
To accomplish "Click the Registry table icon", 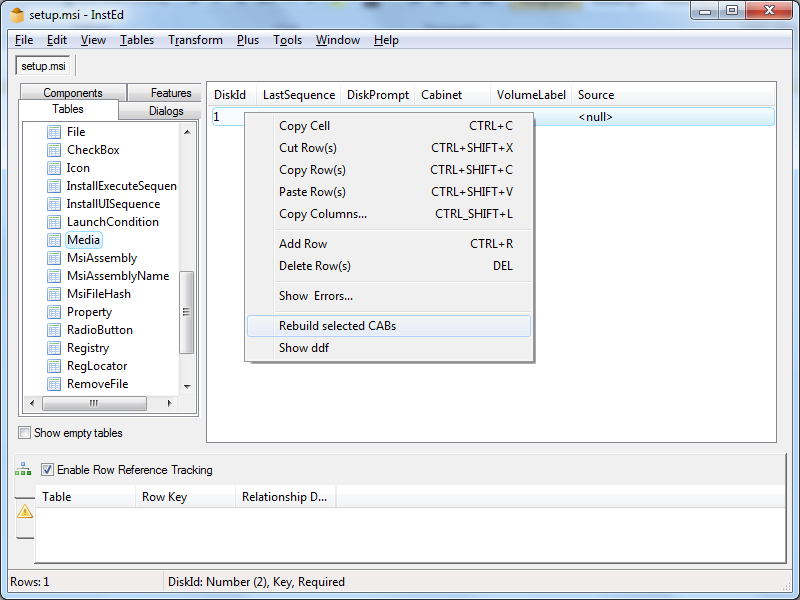I will tap(55, 348).
